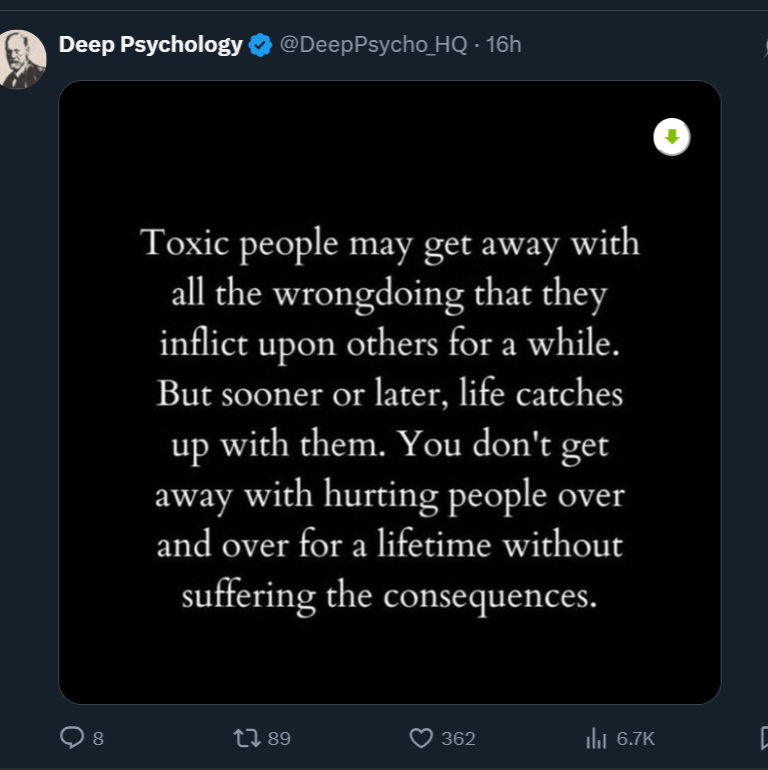
Task: Like the post with the heart icon
Action: 422,738
